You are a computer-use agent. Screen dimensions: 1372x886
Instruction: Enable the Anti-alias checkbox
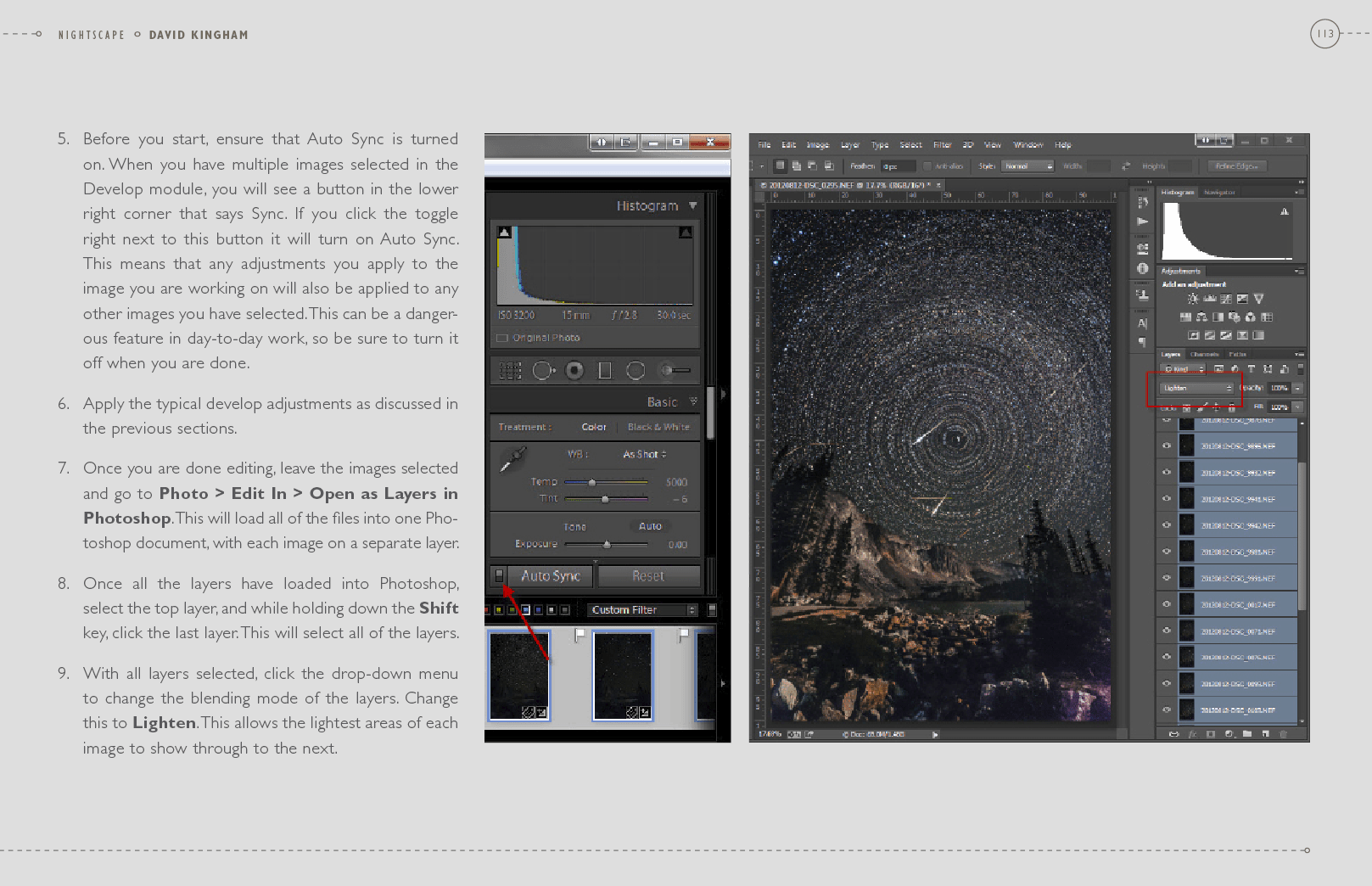(927, 166)
